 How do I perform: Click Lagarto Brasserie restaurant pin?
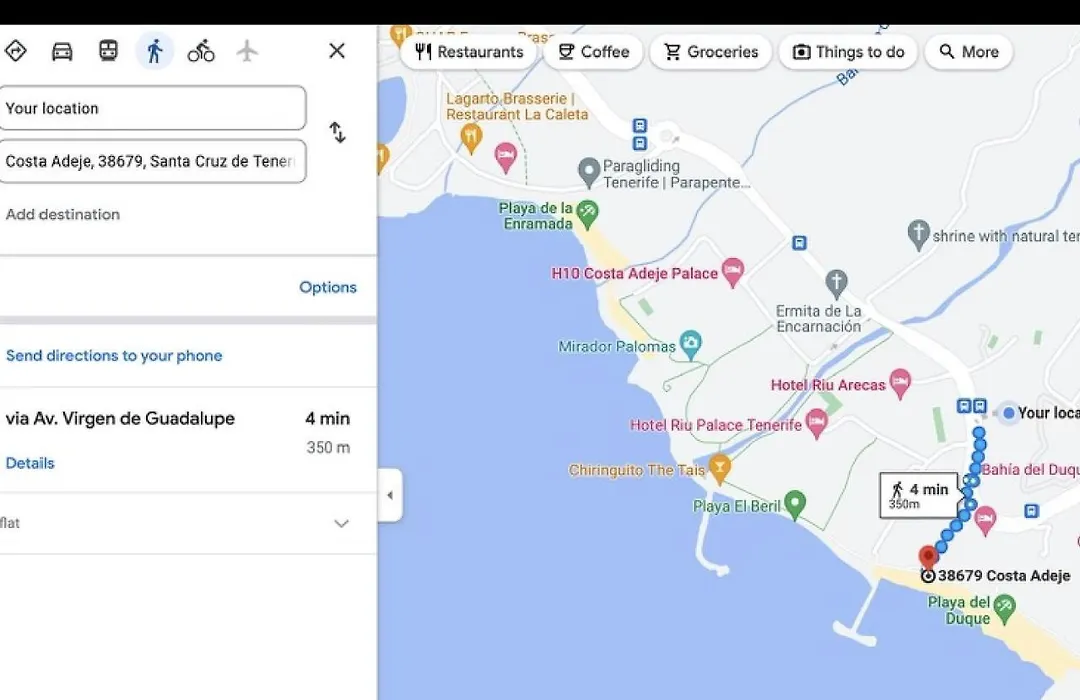471,138
